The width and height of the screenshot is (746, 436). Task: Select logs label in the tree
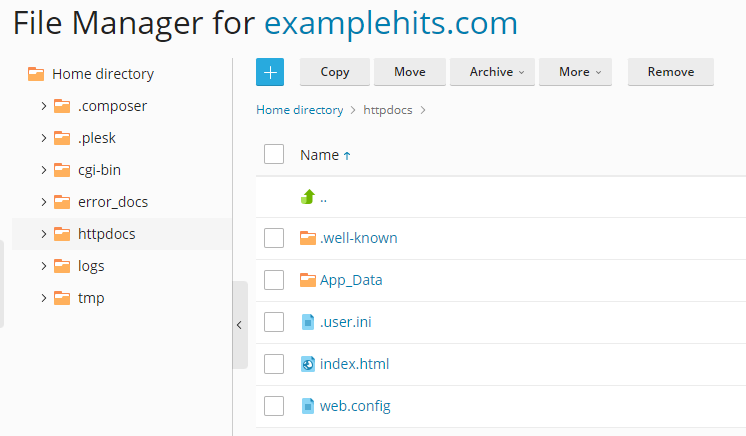point(91,266)
